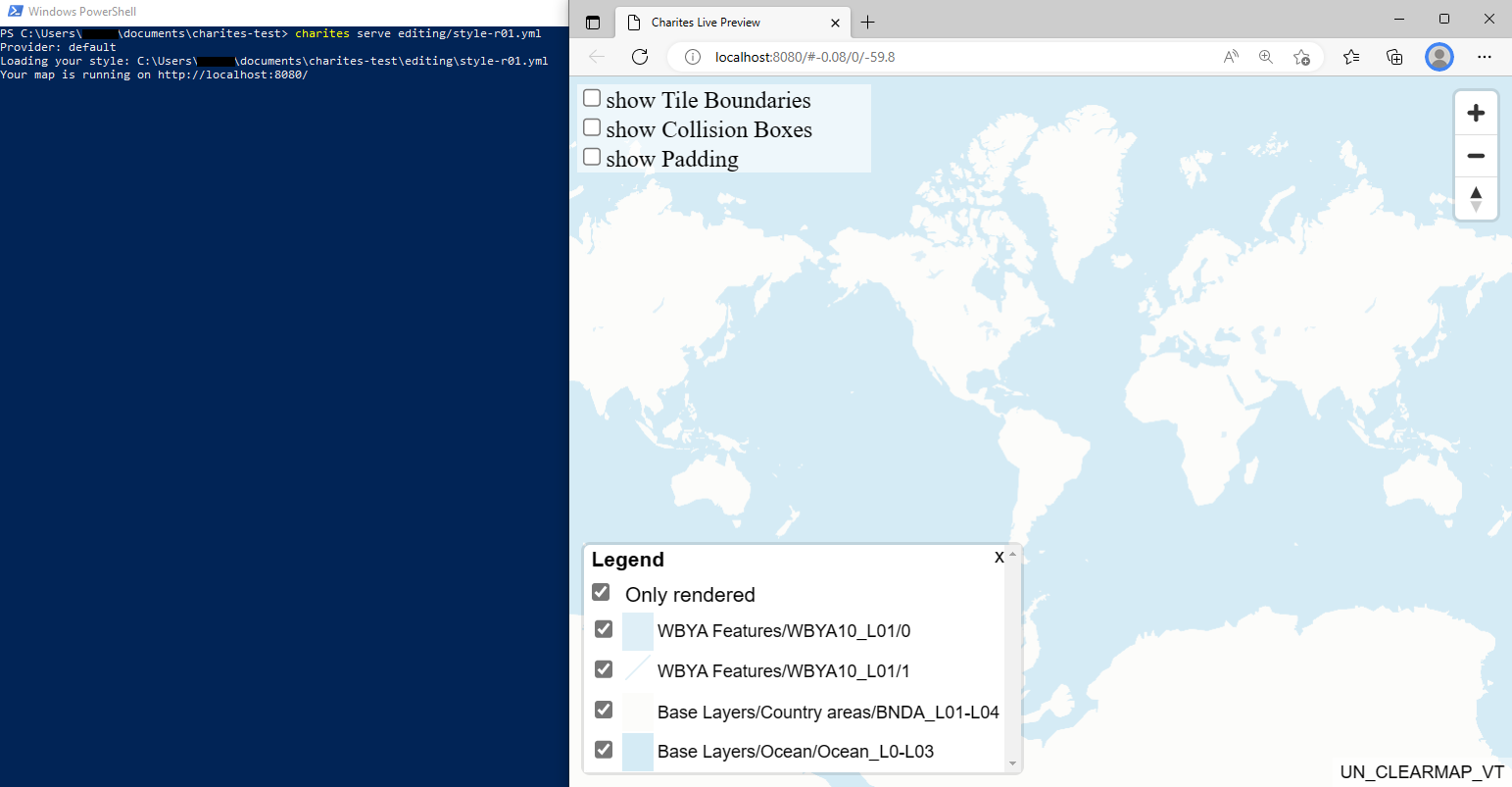Image resolution: width=1512 pixels, height=787 pixels.
Task: Toggle the show Padding checkbox
Action: 592,157
